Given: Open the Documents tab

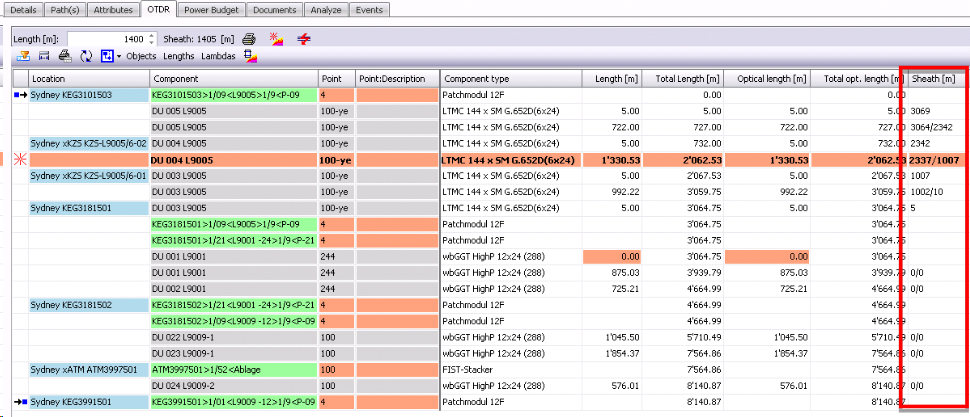Looking at the screenshot, I should (275, 10).
